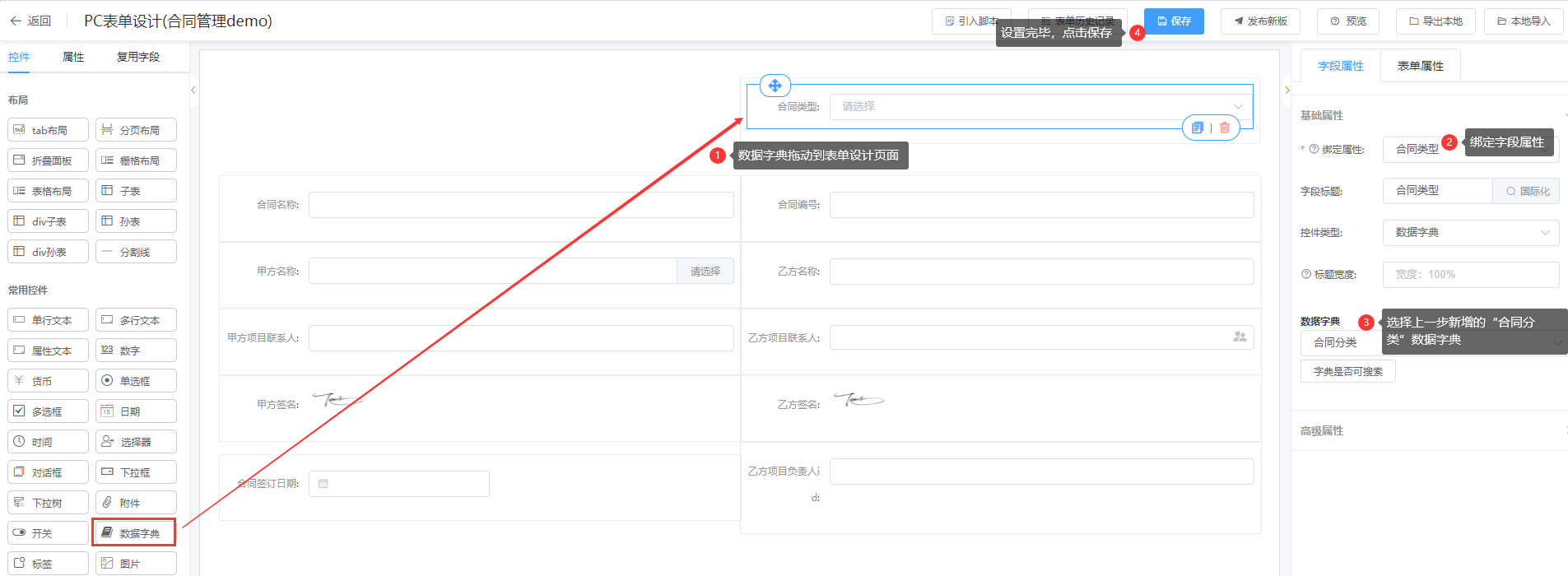Select the 表格布局 control
The width and height of the screenshot is (1568, 576).
(49, 191)
